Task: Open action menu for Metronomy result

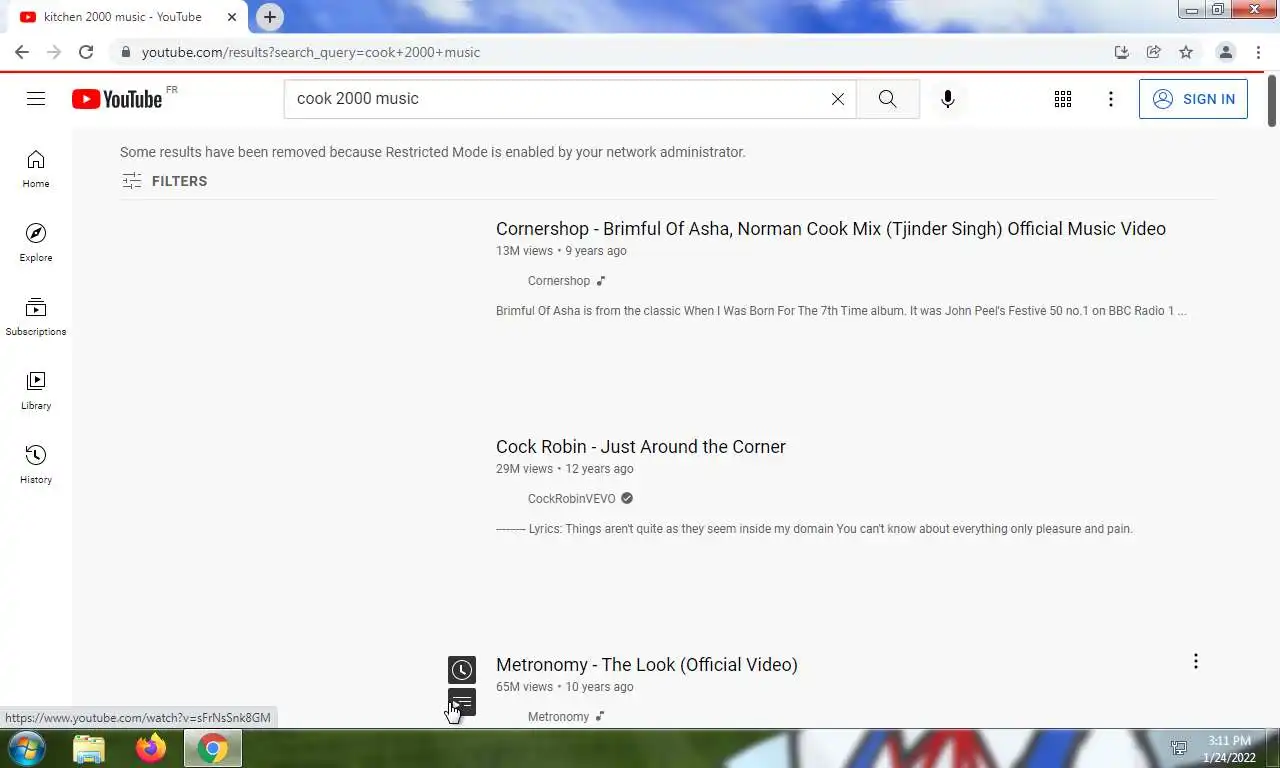Action: (1195, 661)
